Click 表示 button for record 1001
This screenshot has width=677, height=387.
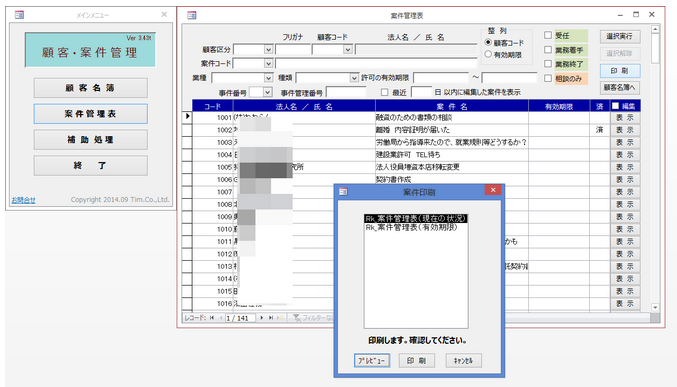click(x=625, y=117)
